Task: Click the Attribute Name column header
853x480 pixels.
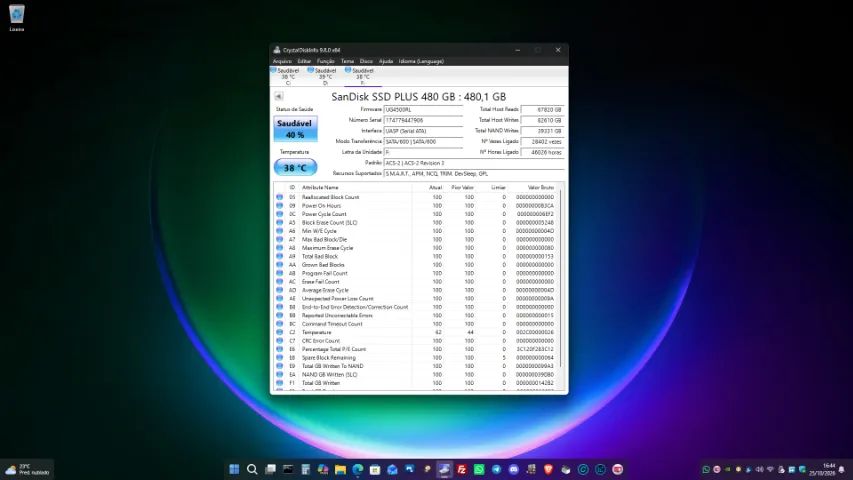Action: click(x=320, y=187)
